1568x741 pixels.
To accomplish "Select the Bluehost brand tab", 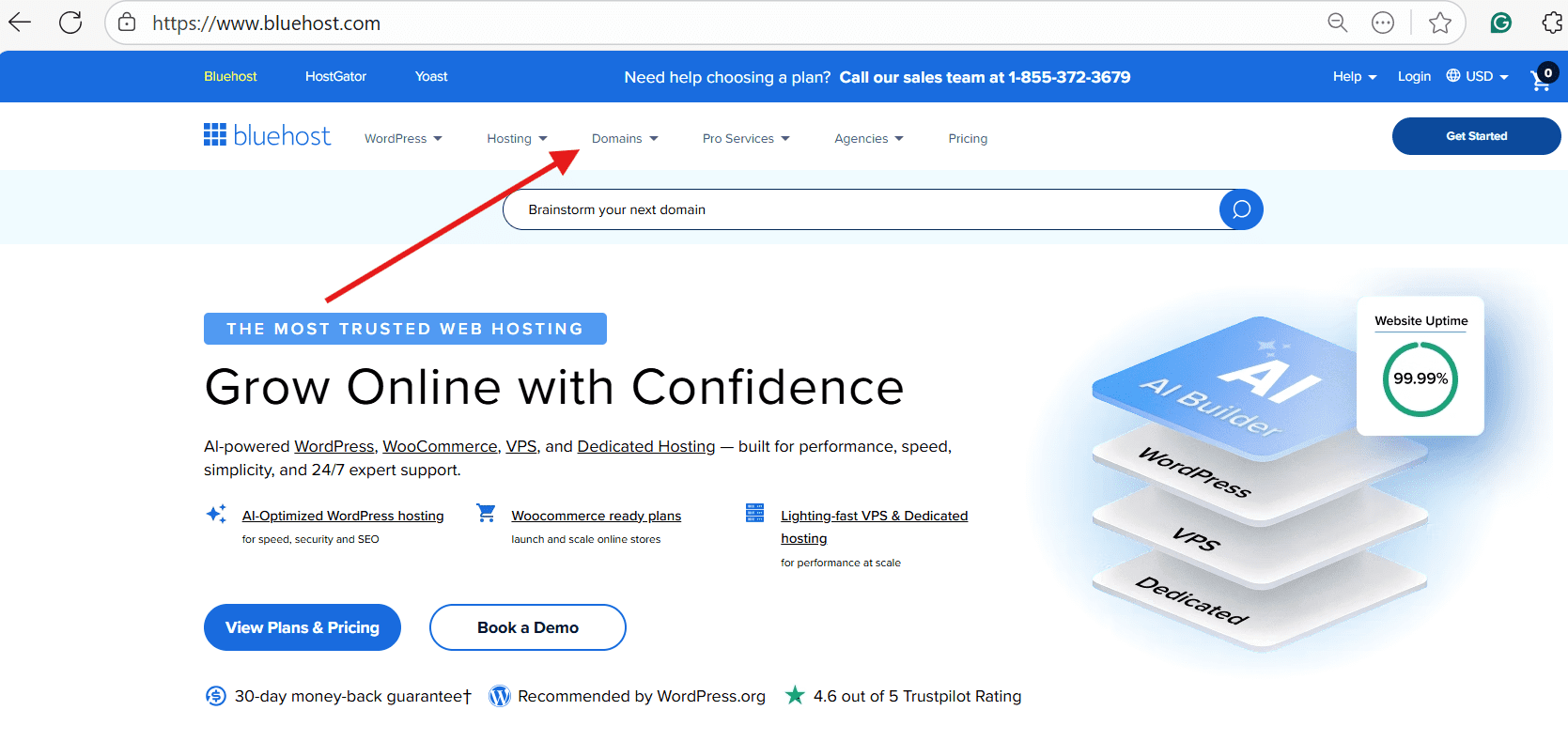I will (230, 76).
